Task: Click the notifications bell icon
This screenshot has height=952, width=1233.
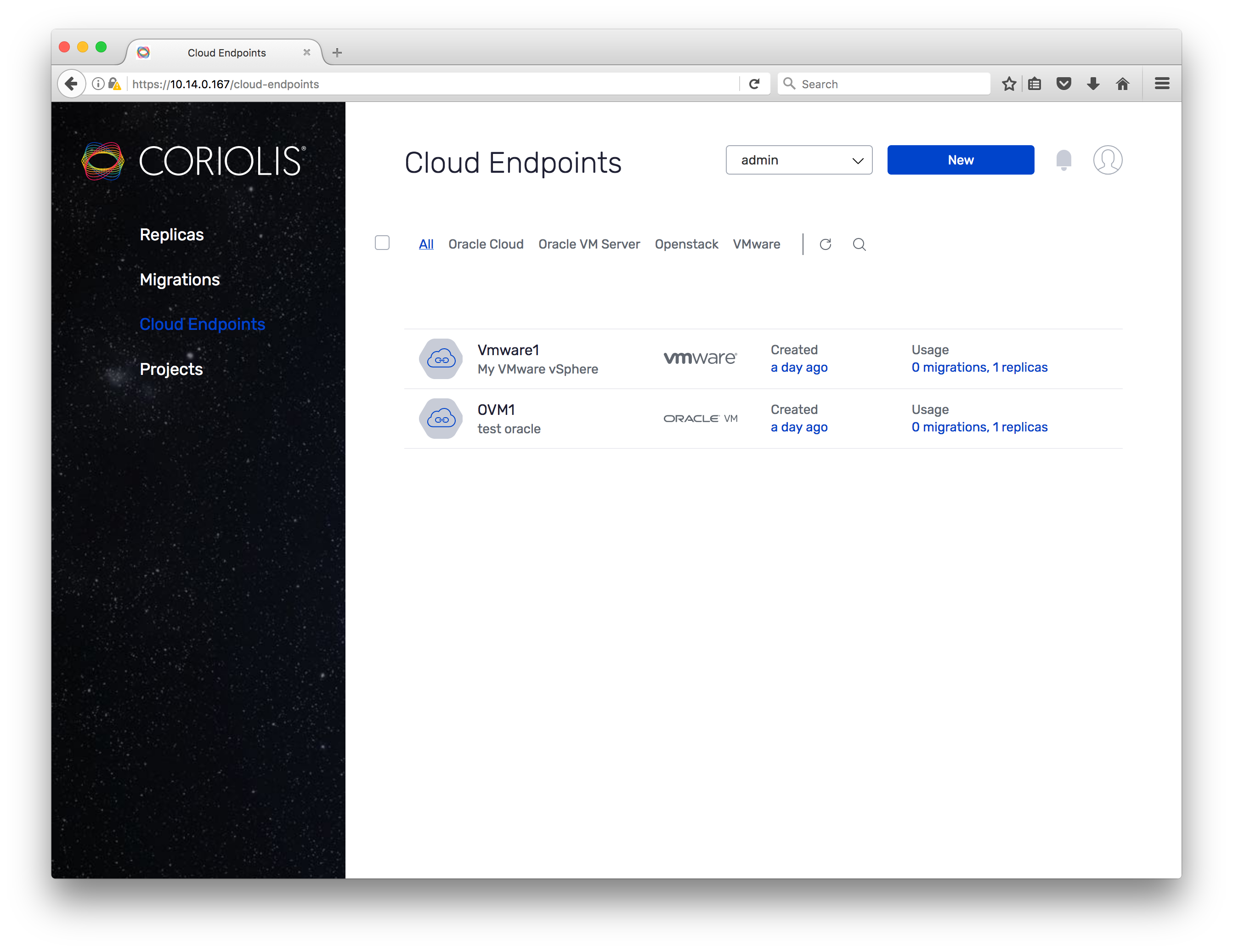Action: tap(1063, 160)
